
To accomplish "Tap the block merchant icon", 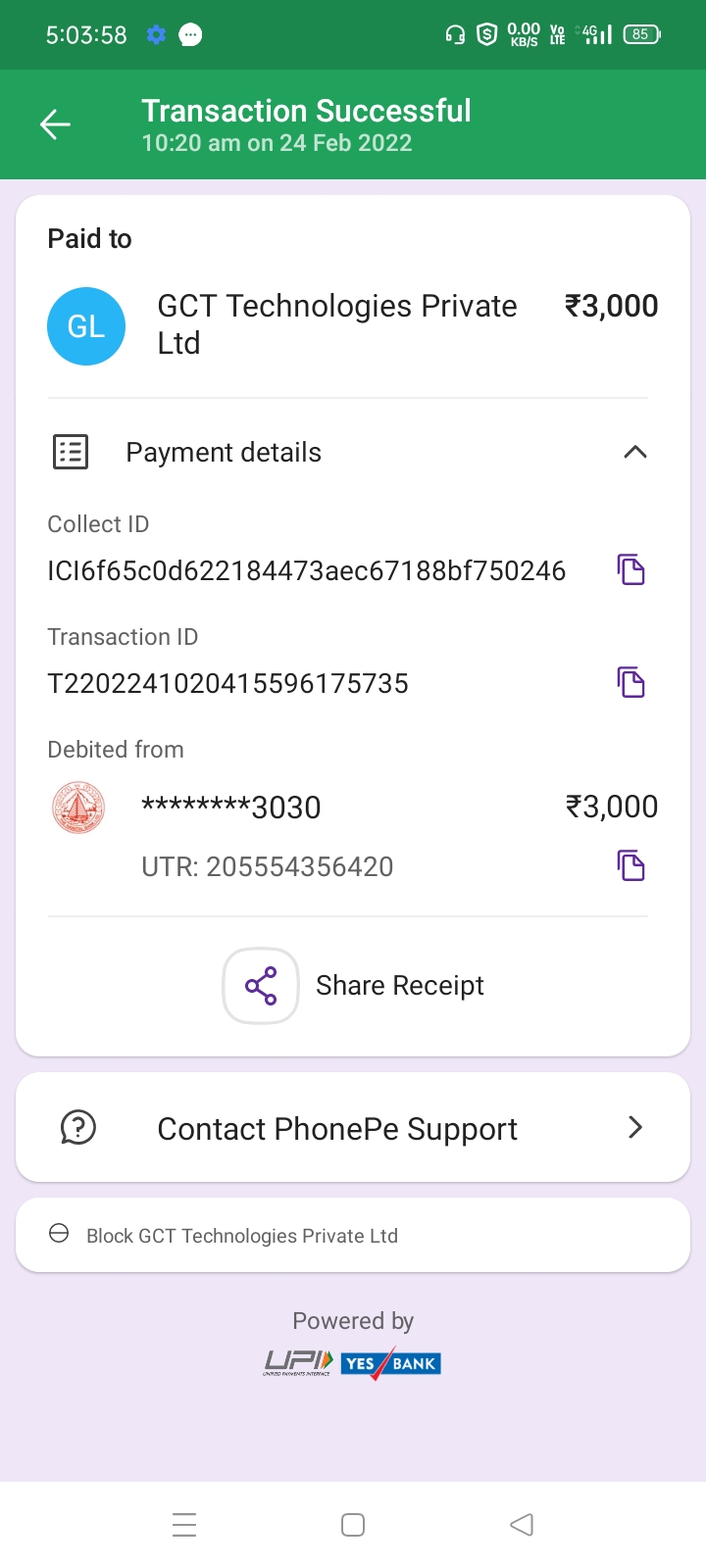I will pyautogui.click(x=59, y=1234).
